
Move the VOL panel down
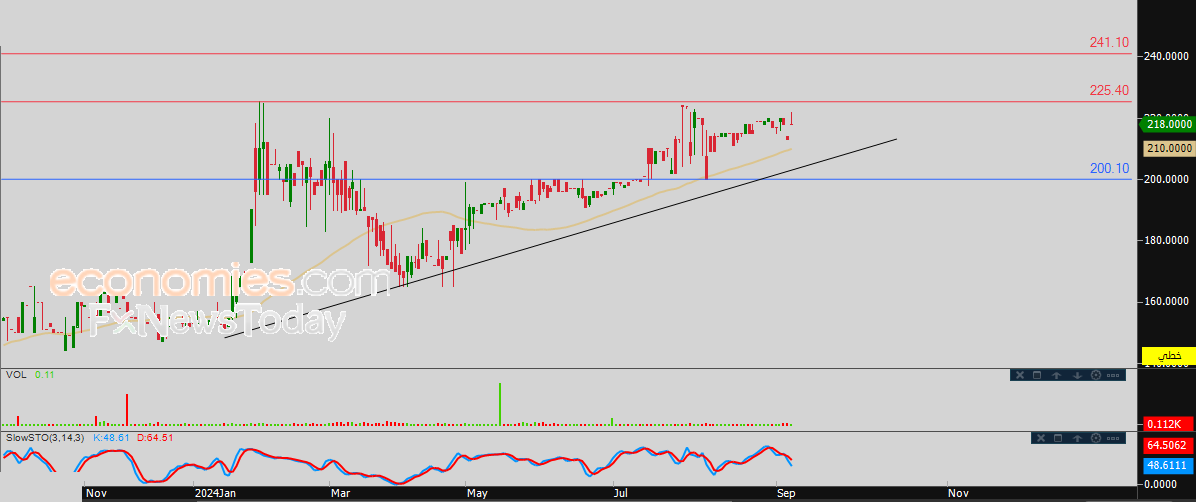pos(1076,375)
